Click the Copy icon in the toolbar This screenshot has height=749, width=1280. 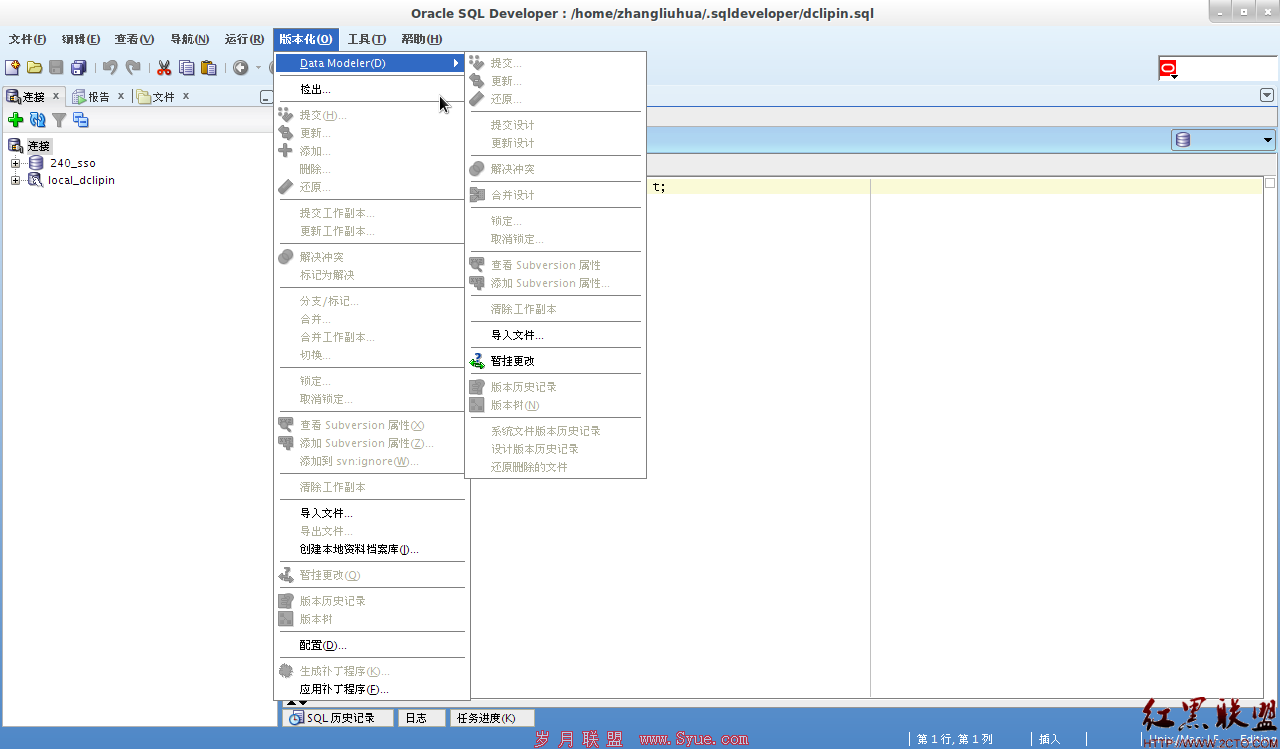tap(186, 67)
